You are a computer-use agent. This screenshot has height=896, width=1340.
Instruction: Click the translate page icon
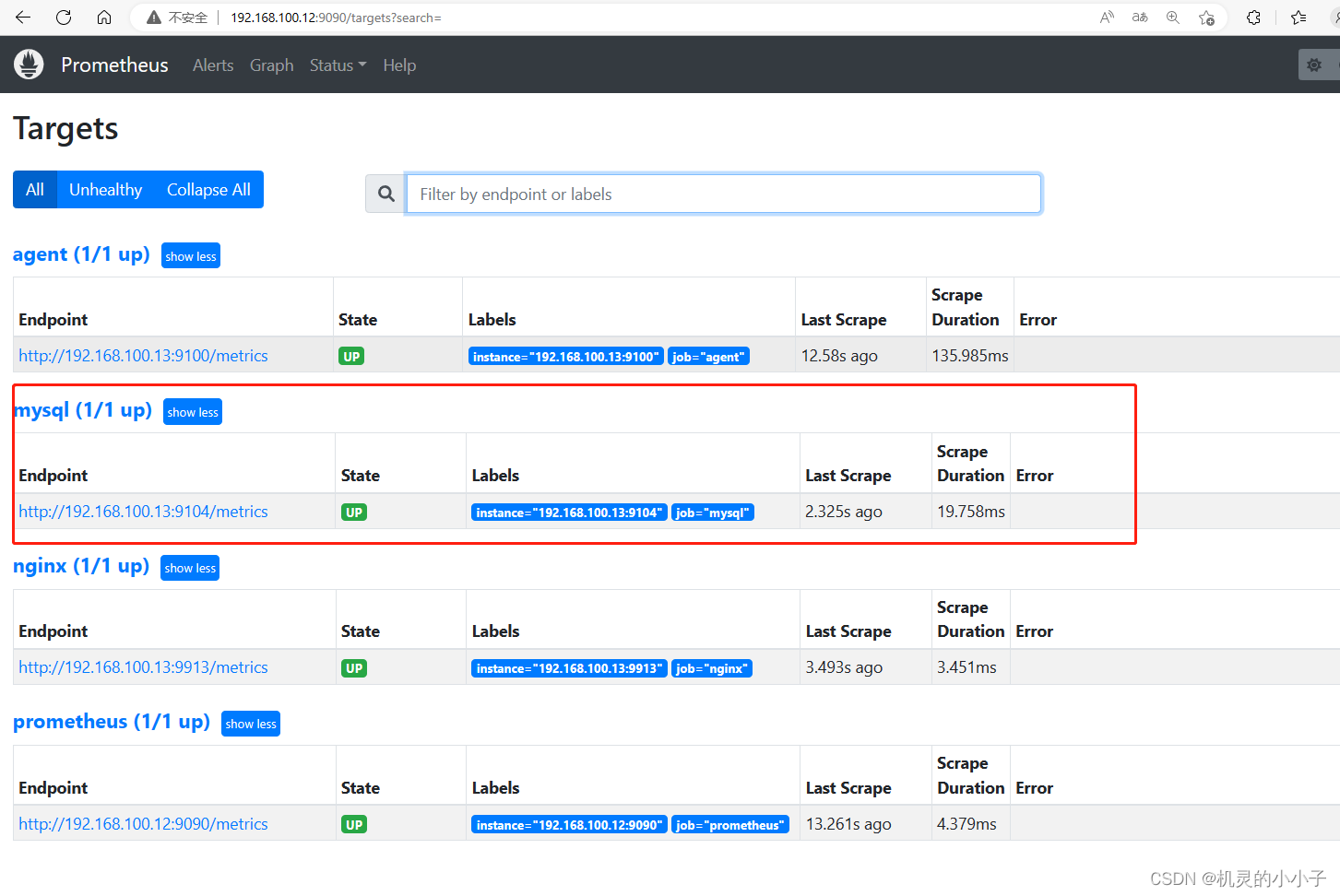pyautogui.click(x=1140, y=18)
